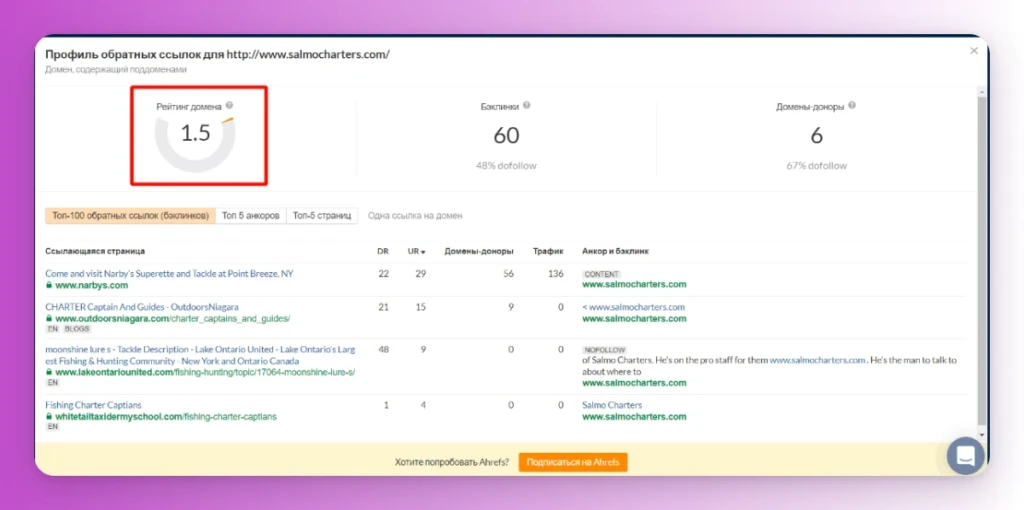Viewport: 1024px width, 510px height.
Task: Click the Хотите попробовать Ahrefs? text
Action: [x=453, y=462]
